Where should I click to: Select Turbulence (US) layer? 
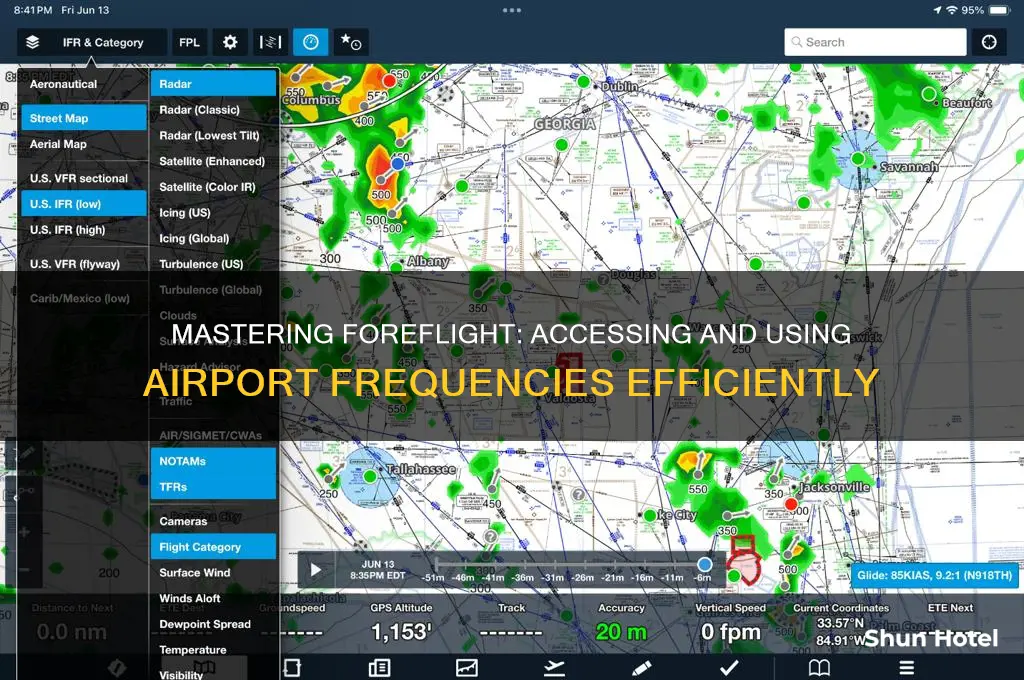coord(213,264)
